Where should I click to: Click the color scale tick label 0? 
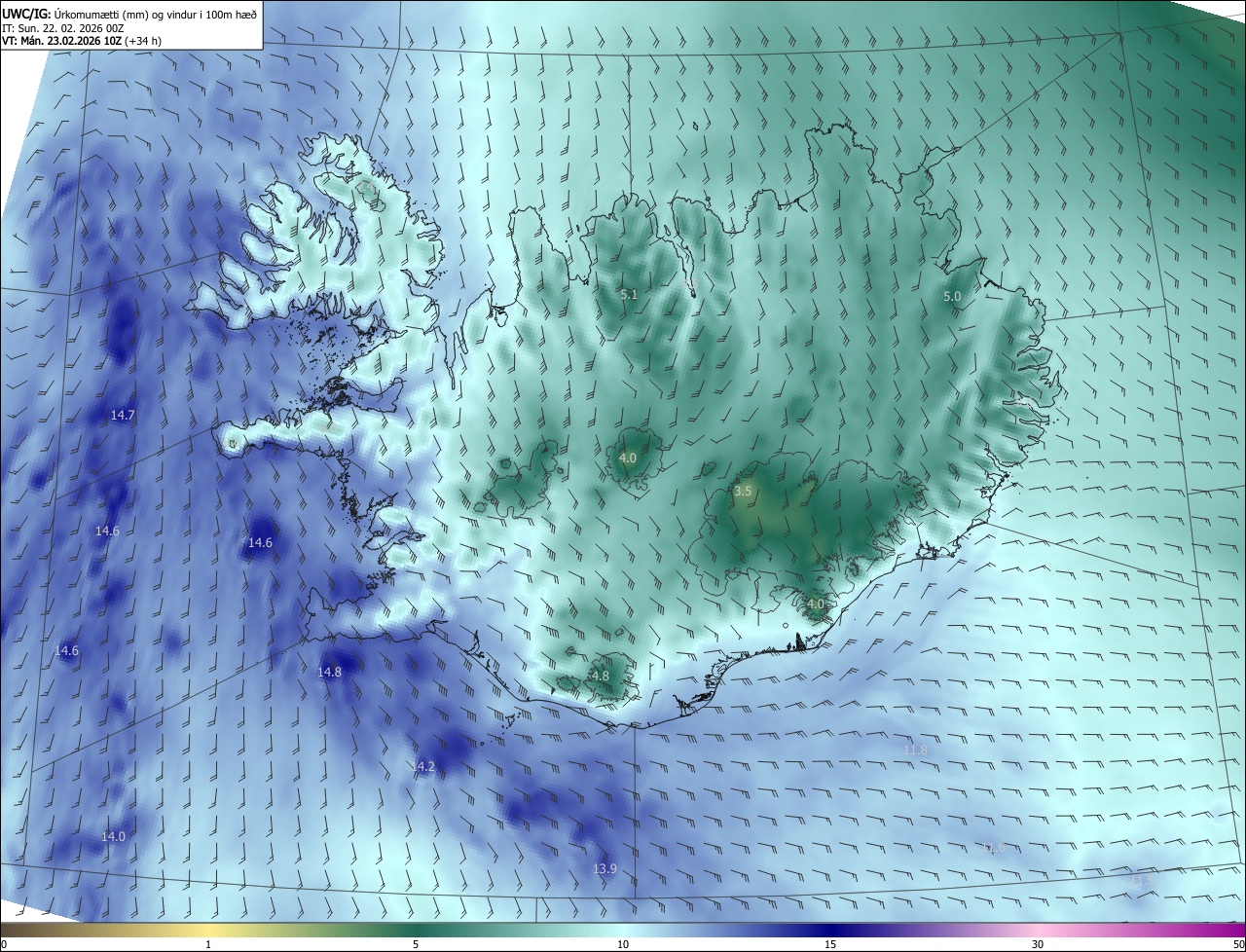4,944
